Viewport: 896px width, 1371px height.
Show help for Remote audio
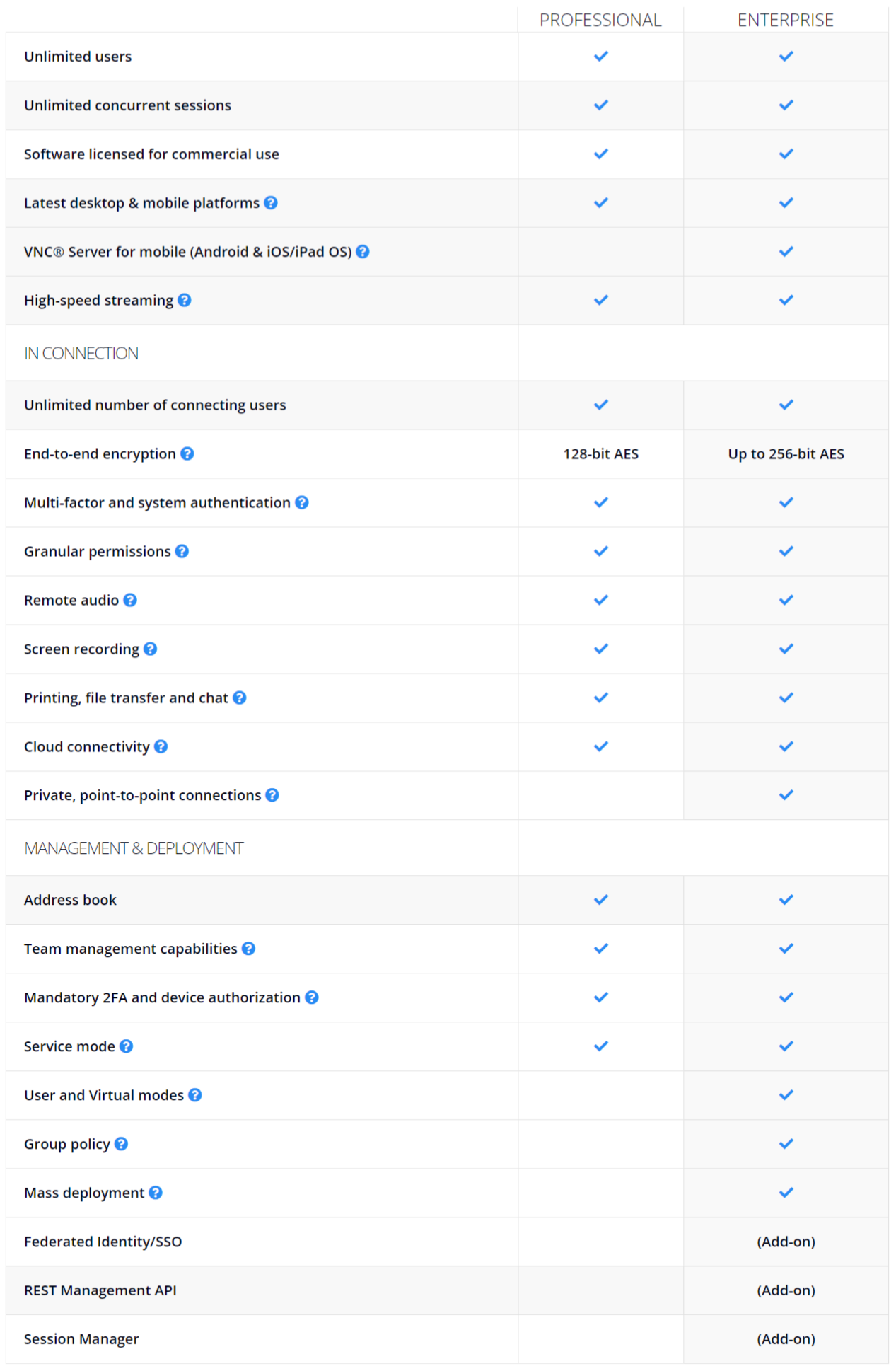coord(130,601)
